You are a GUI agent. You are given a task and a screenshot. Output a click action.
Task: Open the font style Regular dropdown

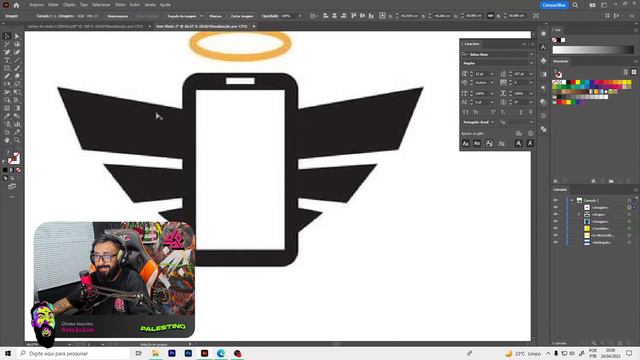[531, 63]
